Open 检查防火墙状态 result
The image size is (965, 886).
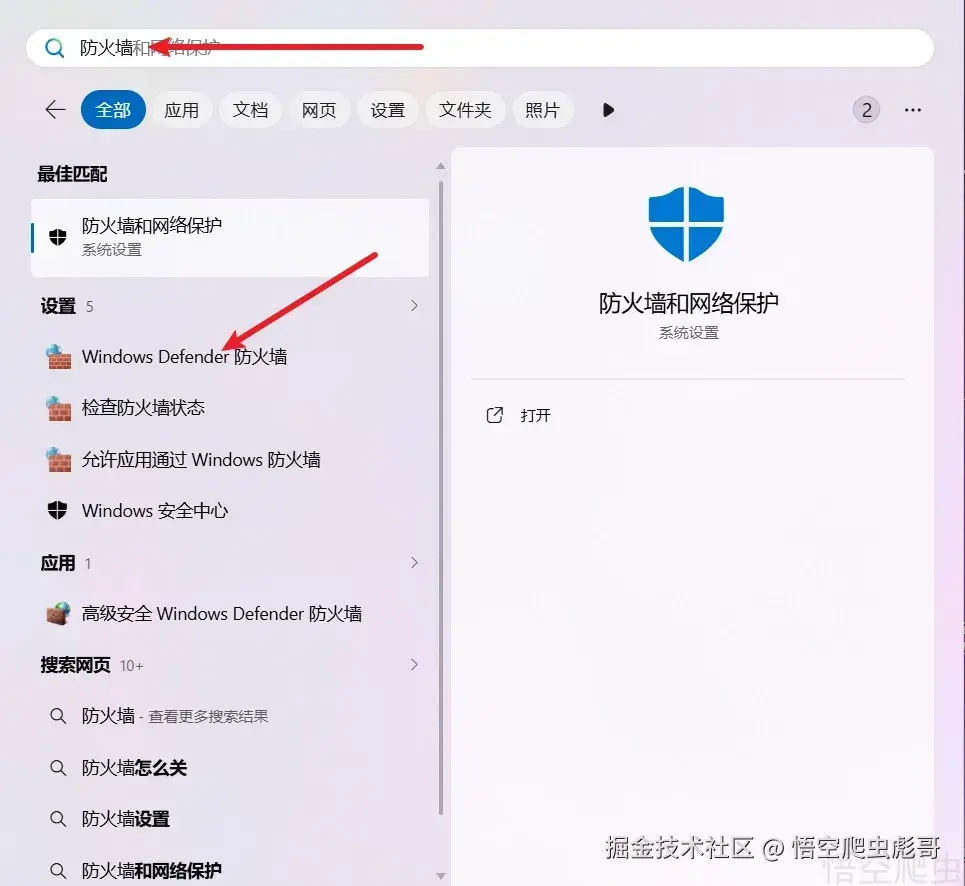(230, 408)
